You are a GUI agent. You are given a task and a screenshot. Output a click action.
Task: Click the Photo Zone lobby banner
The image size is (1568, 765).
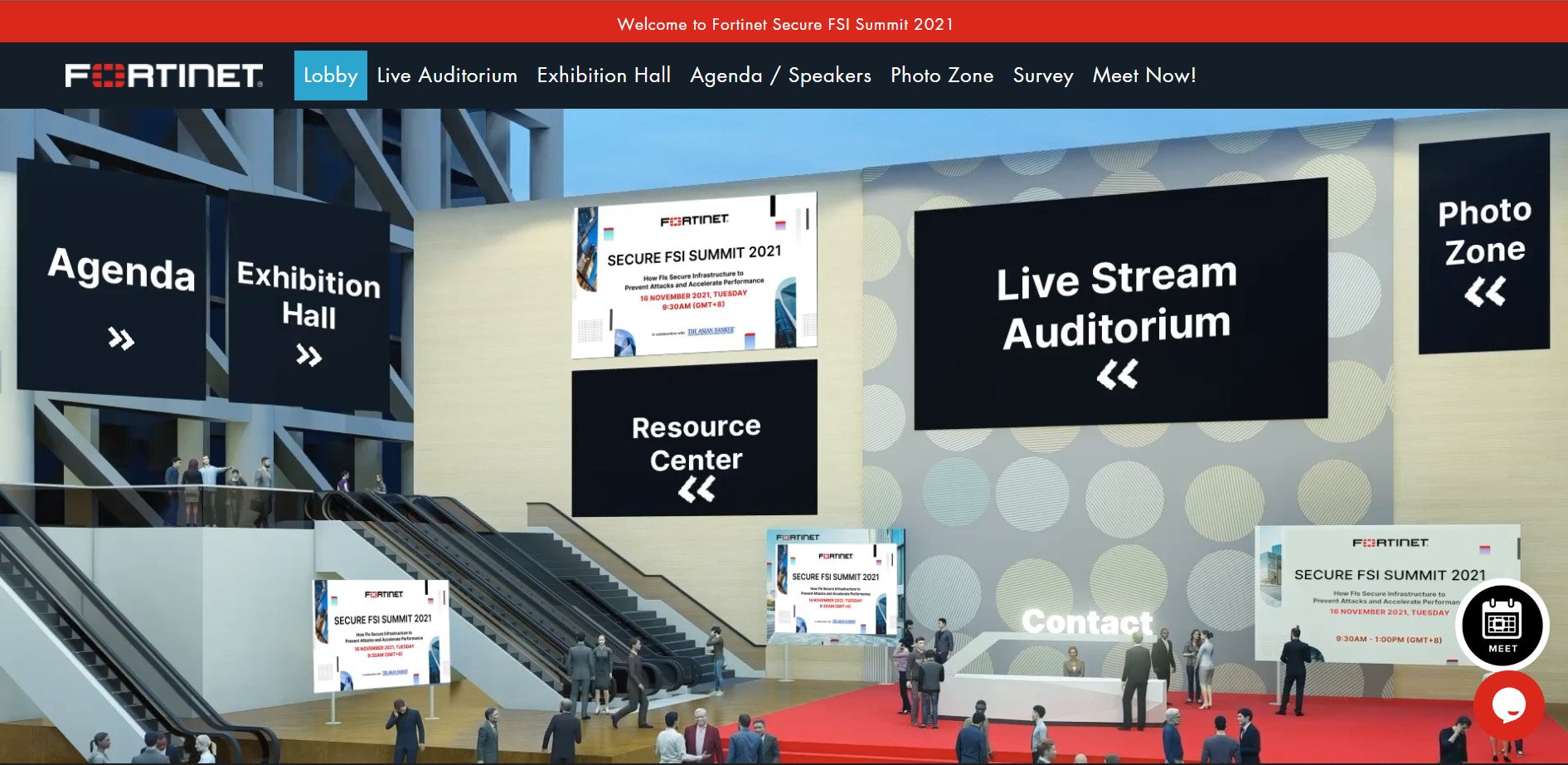click(x=1483, y=245)
